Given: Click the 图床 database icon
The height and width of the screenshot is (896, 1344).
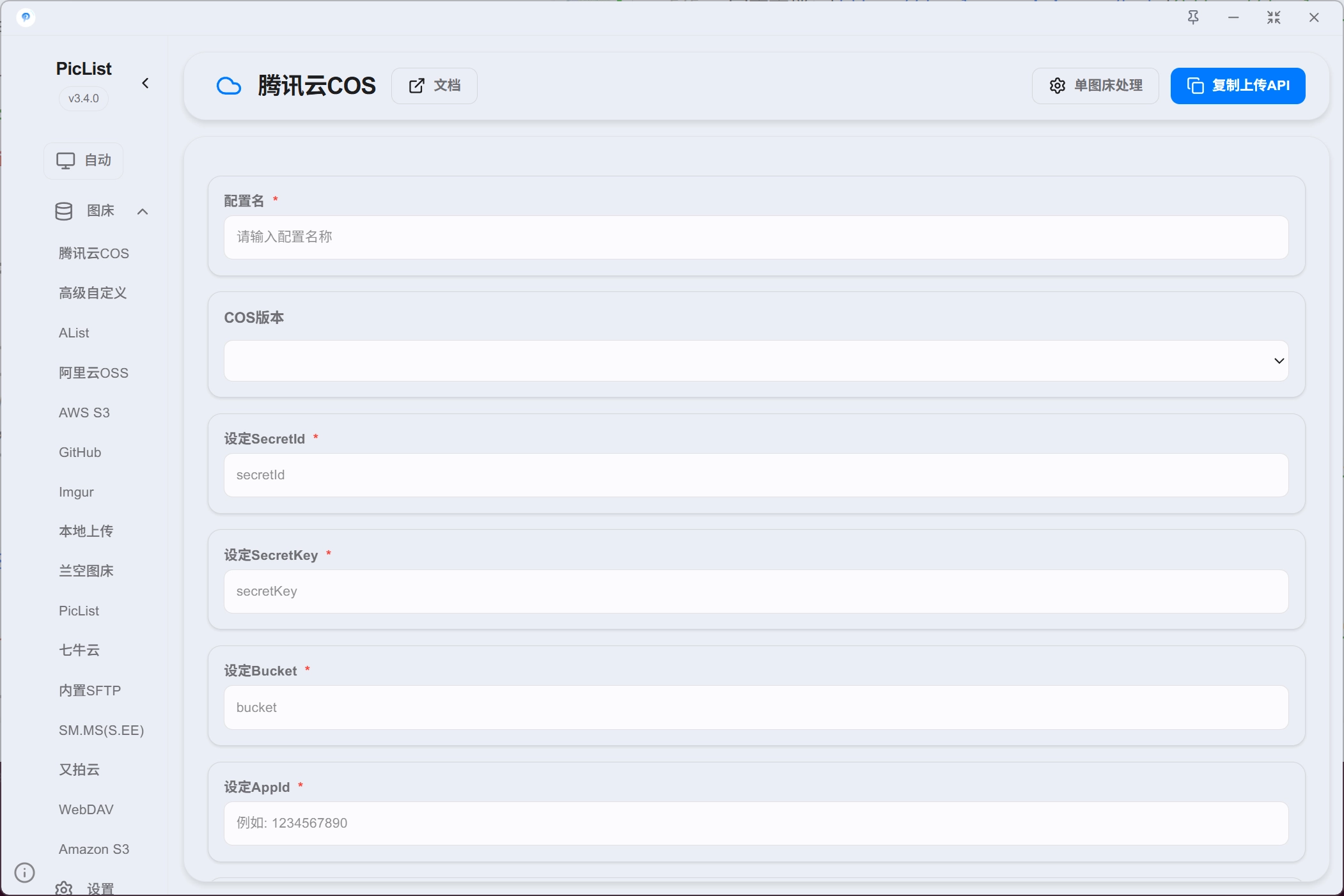Looking at the screenshot, I should point(63,211).
